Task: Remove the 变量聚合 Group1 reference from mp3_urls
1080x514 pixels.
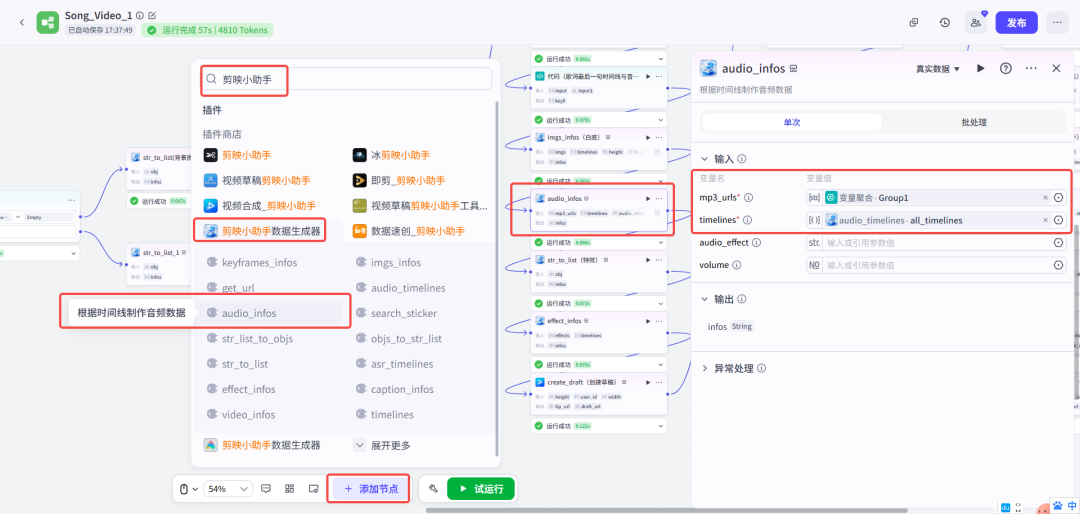Action: pyautogui.click(x=1045, y=198)
